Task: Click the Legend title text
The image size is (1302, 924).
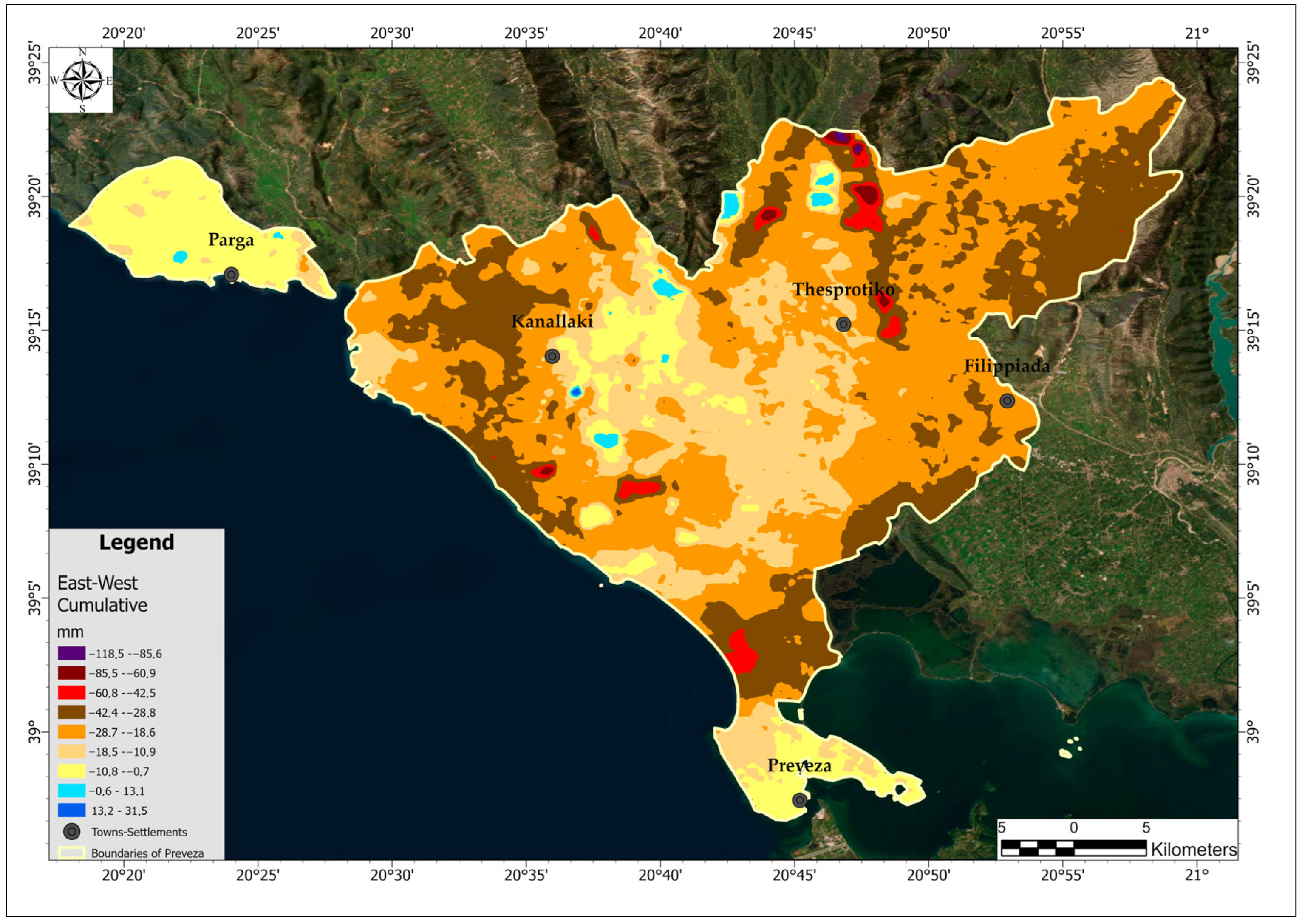Action: click(136, 542)
